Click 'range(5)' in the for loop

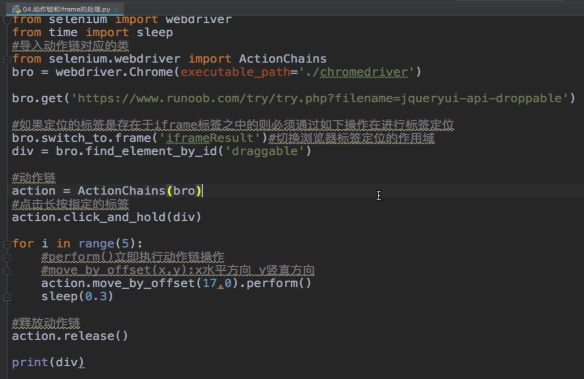[x=107, y=244]
